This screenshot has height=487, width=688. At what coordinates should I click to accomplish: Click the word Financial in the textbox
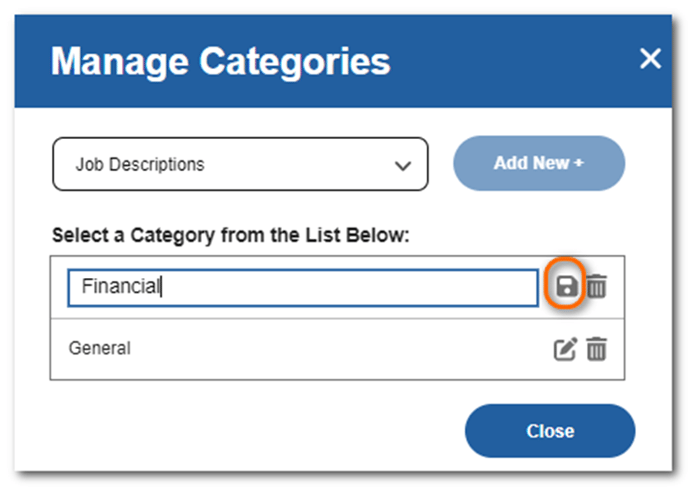tap(121, 286)
